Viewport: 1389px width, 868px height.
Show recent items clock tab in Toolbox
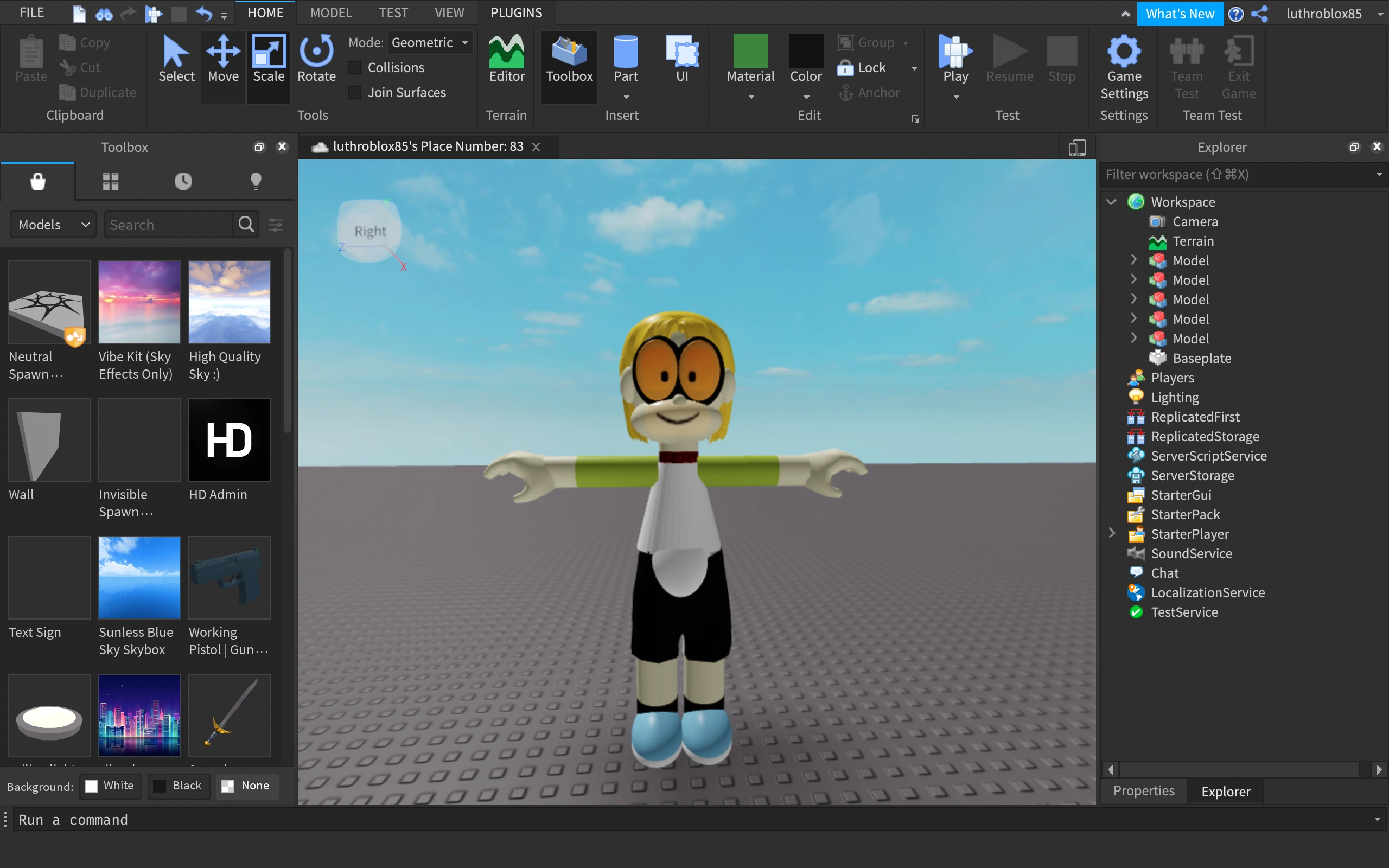tap(183, 181)
